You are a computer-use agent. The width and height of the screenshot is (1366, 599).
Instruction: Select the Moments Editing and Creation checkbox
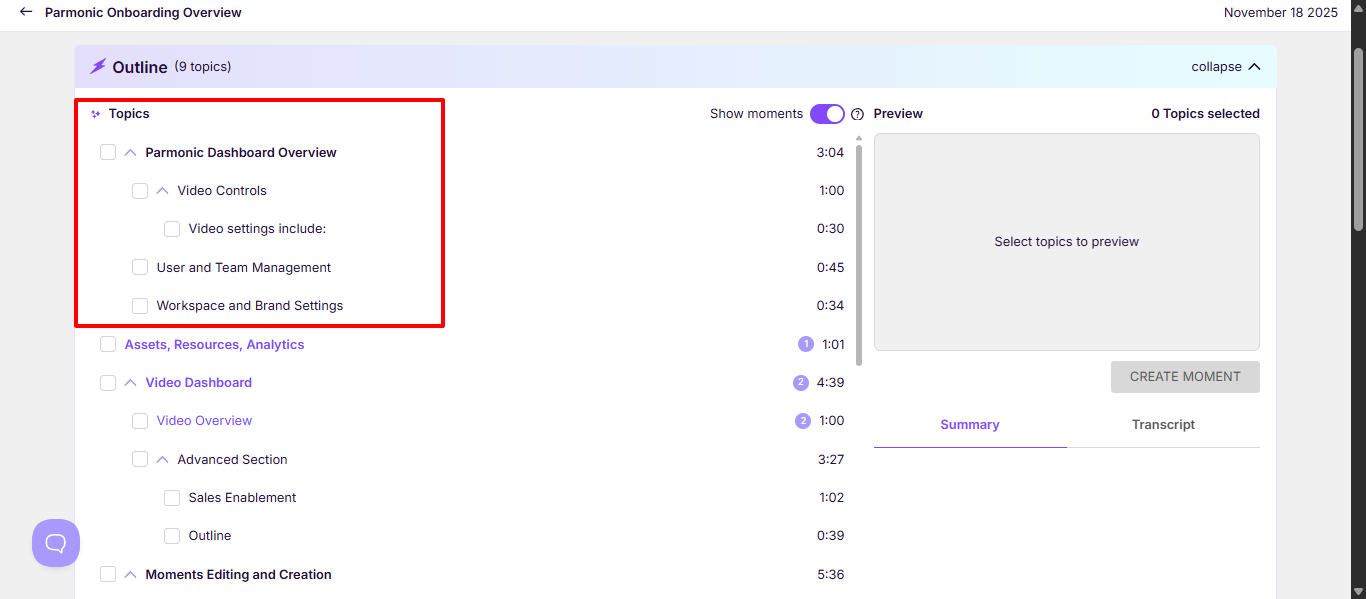pos(108,574)
